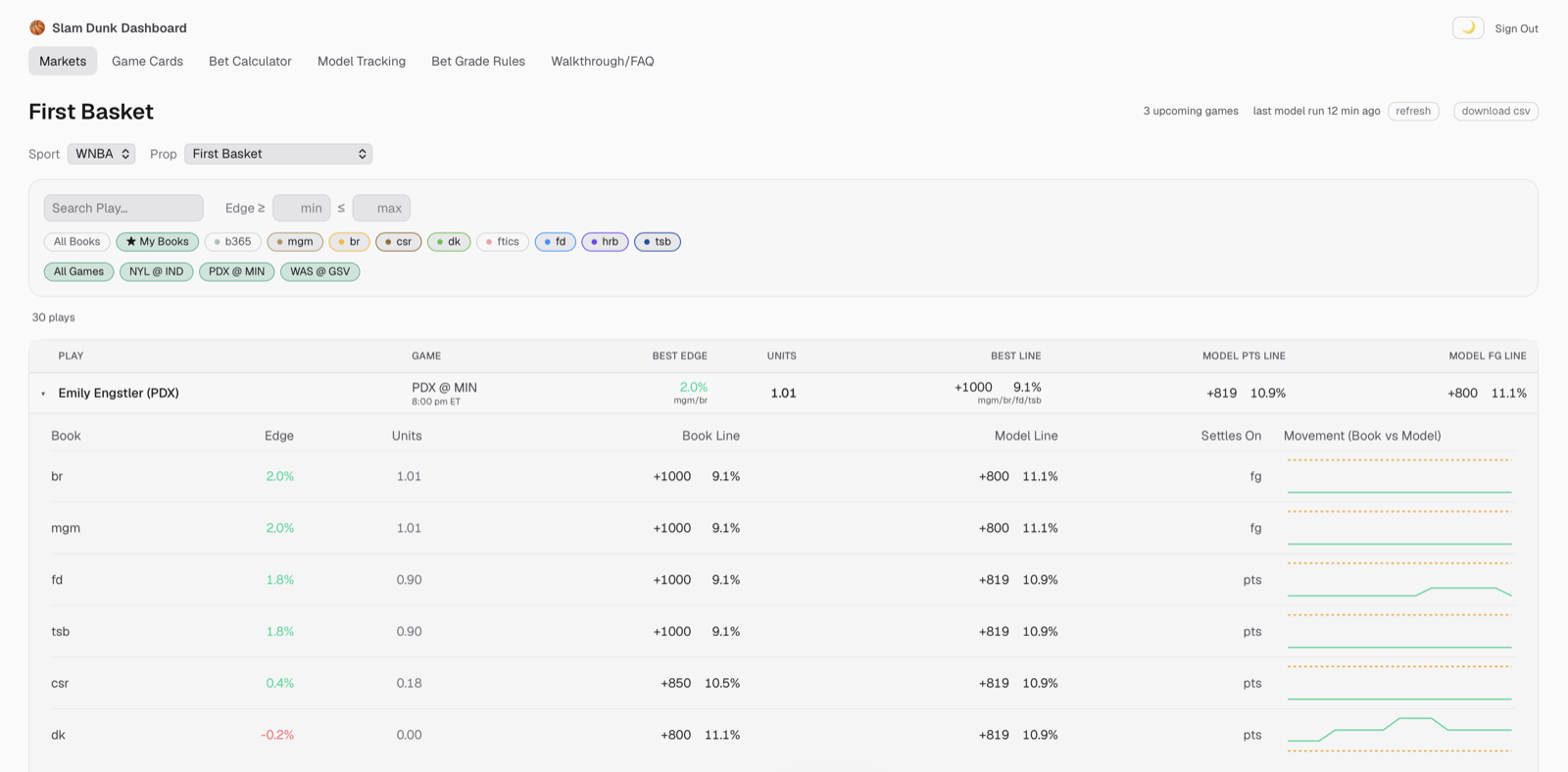Filter by WAS @ GSV game
1568x772 pixels.
coord(319,271)
